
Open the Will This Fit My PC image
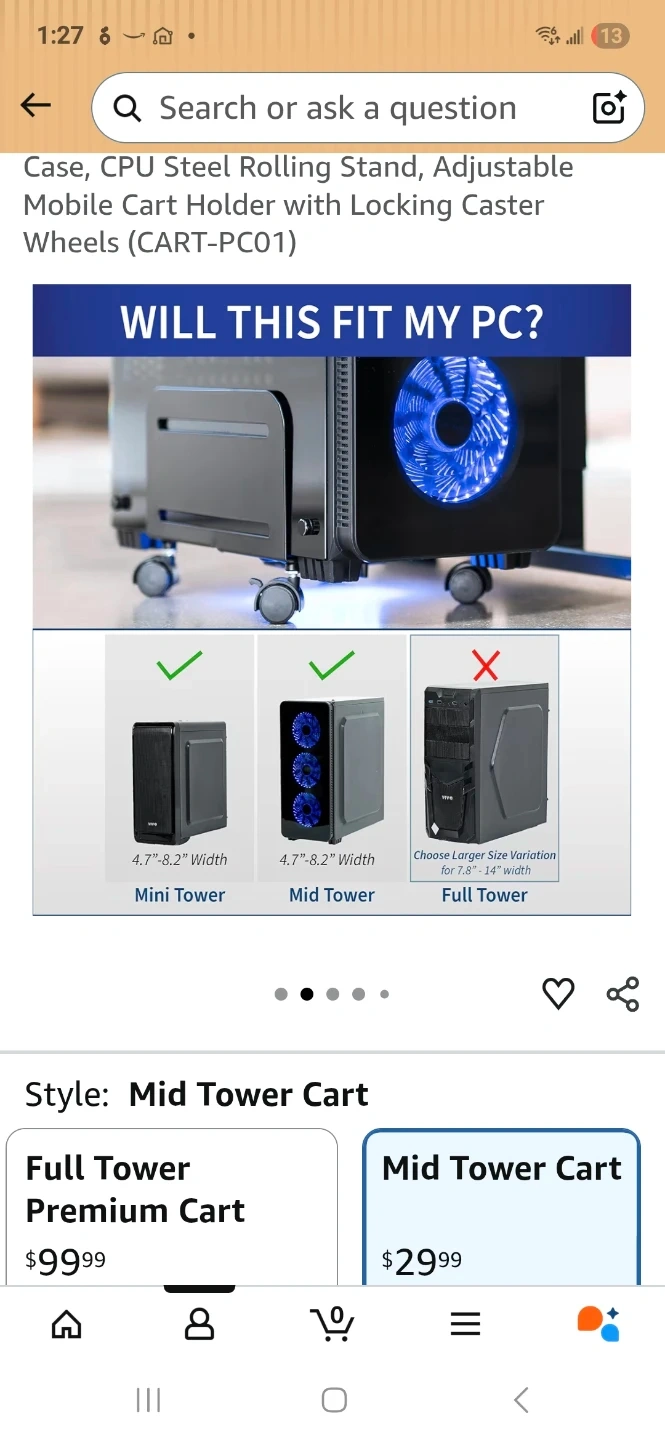point(332,600)
